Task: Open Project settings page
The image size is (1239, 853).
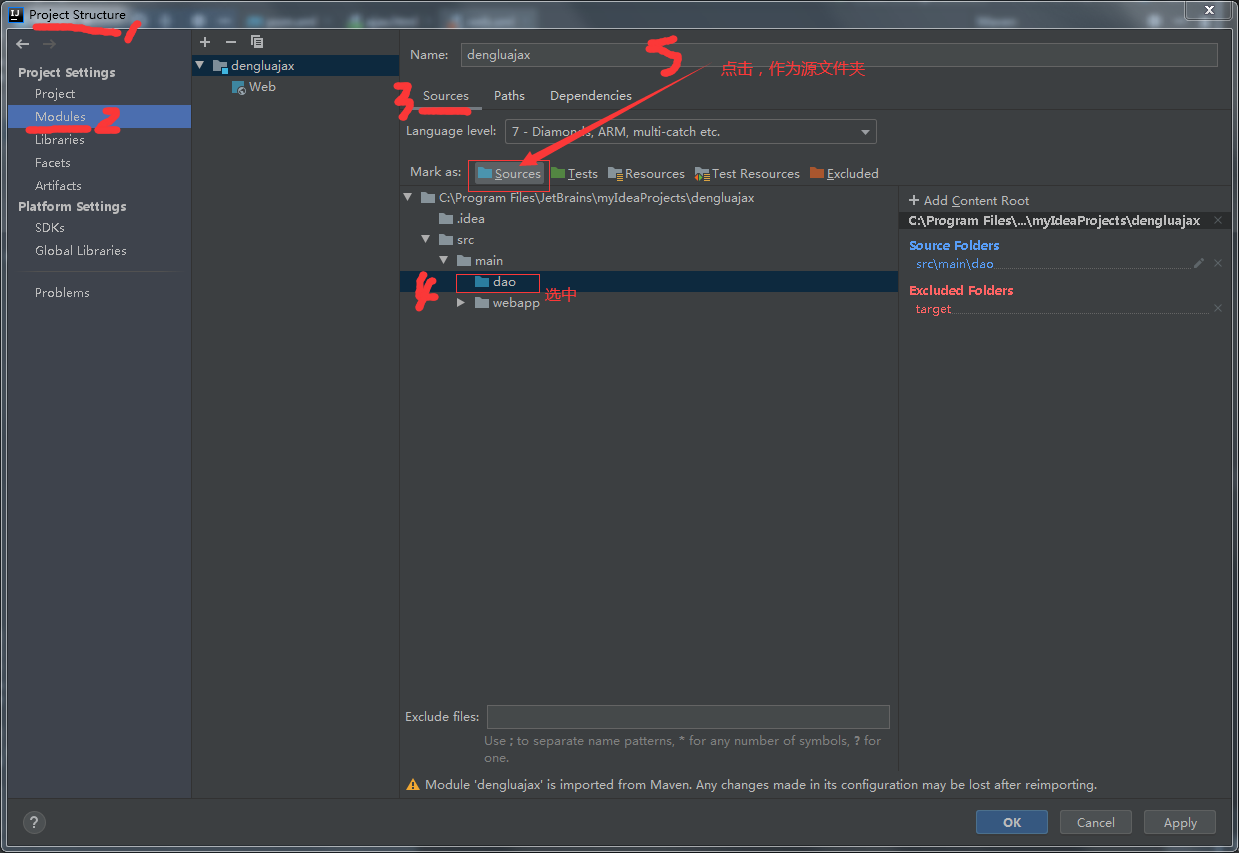Action: click(55, 94)
